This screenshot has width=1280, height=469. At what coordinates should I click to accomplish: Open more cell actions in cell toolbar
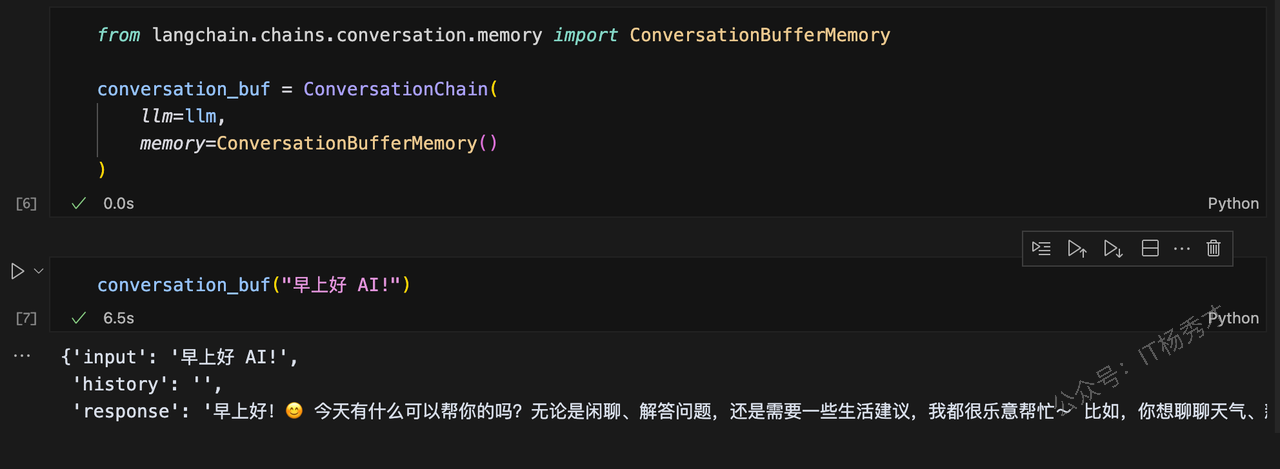click(1182, 248)
